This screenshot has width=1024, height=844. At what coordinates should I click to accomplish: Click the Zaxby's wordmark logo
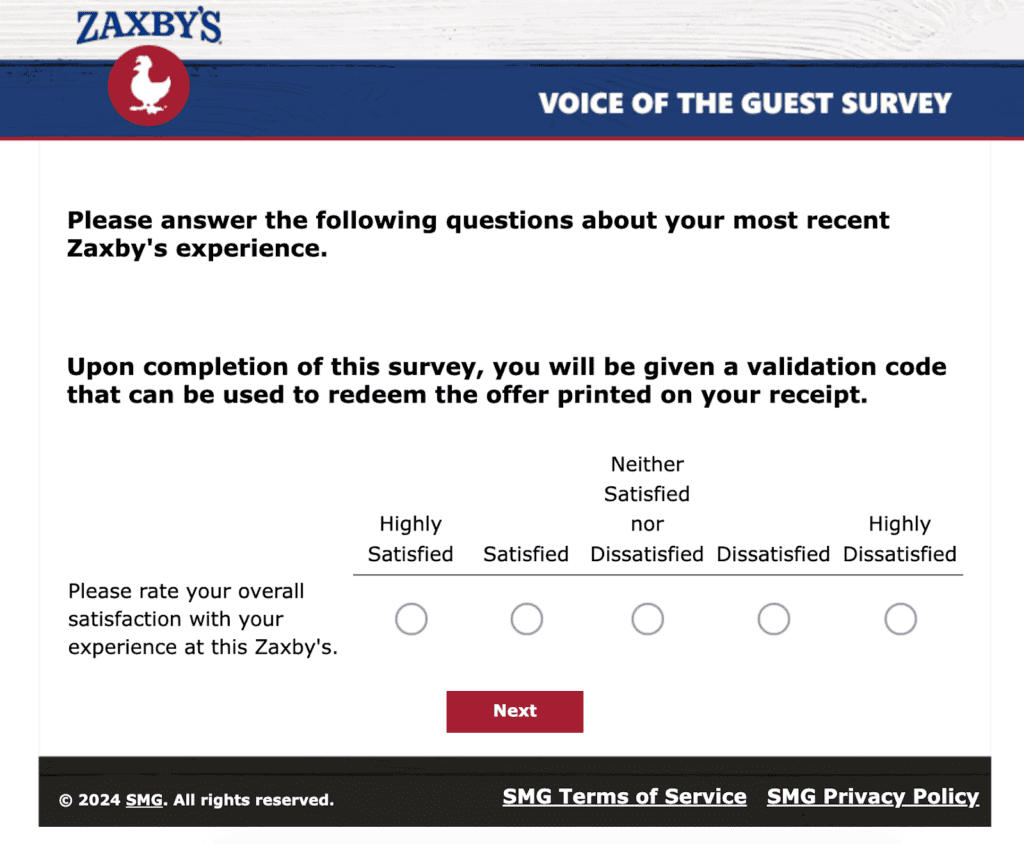(x=149, y=26)
